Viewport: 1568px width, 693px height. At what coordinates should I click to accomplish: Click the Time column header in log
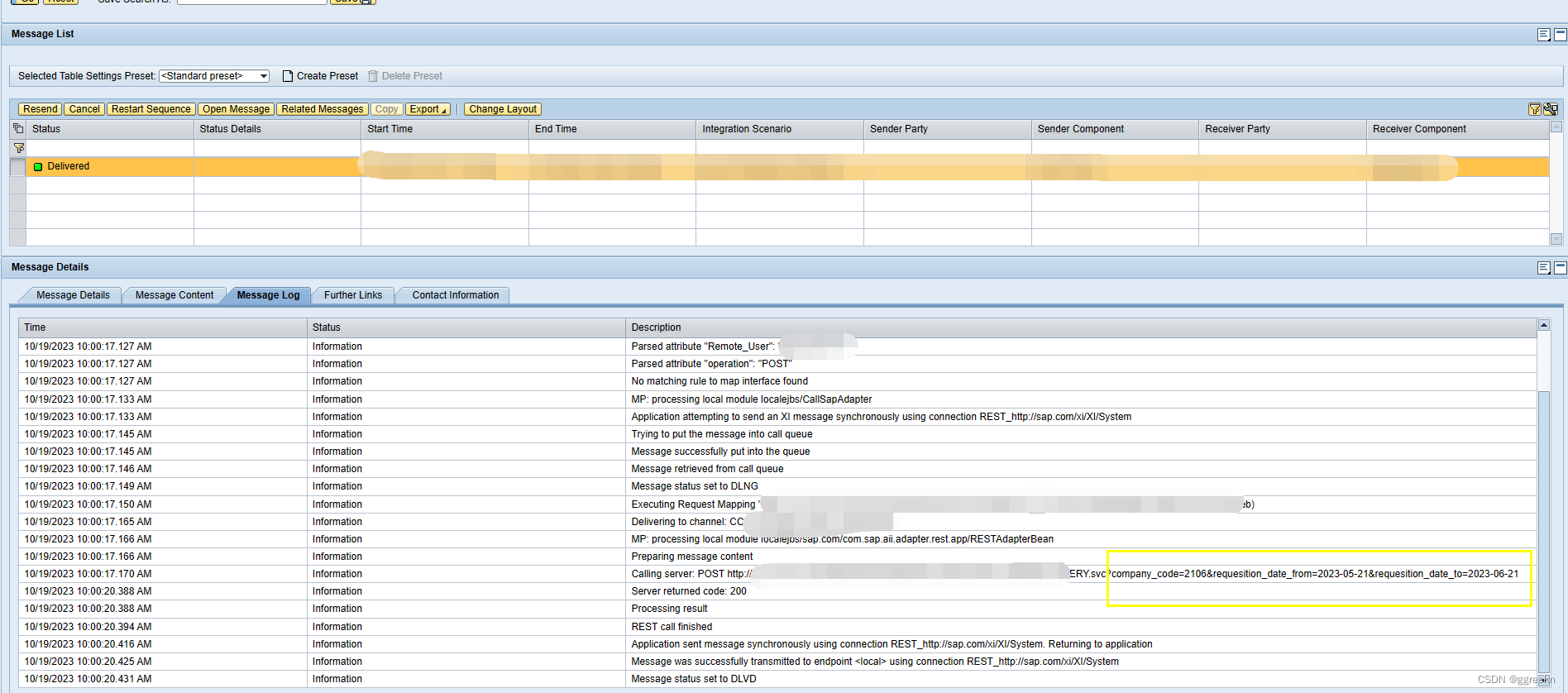163,327
